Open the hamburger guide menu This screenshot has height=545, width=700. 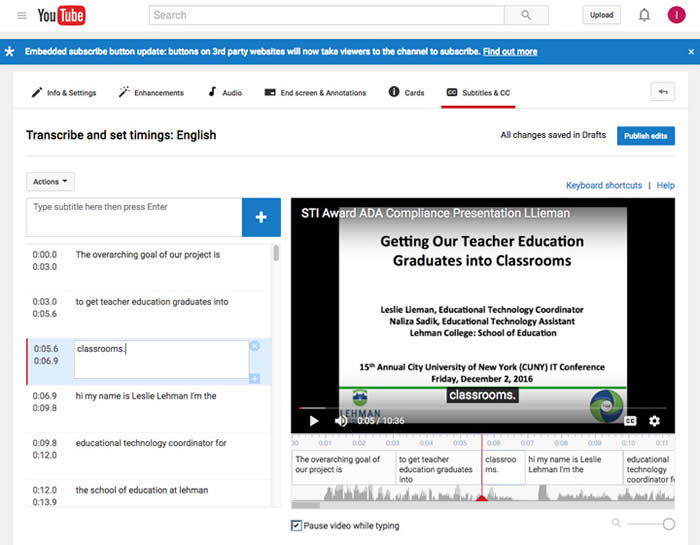tap(22, 15)
